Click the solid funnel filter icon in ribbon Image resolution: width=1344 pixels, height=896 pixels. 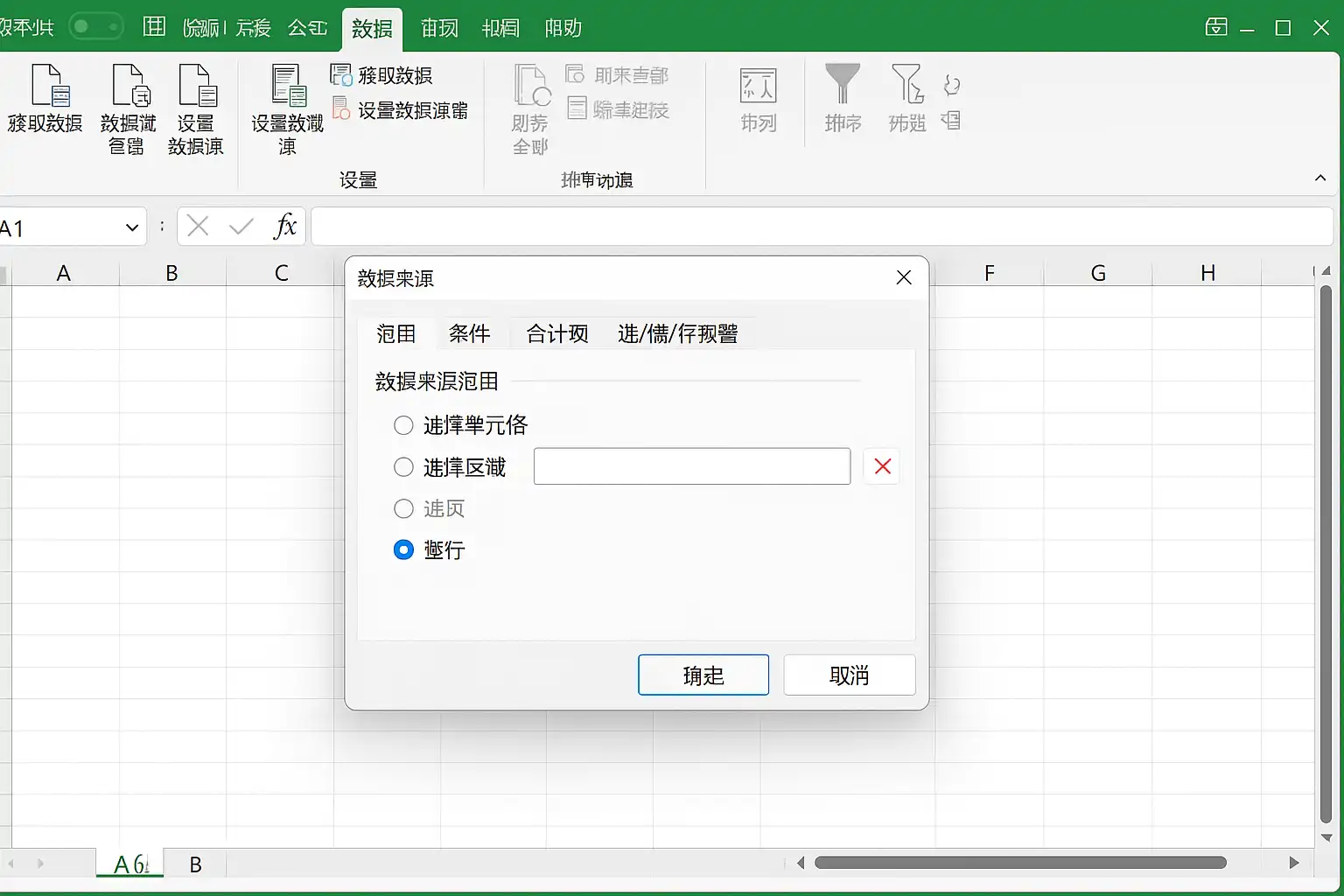click(843, 85)
